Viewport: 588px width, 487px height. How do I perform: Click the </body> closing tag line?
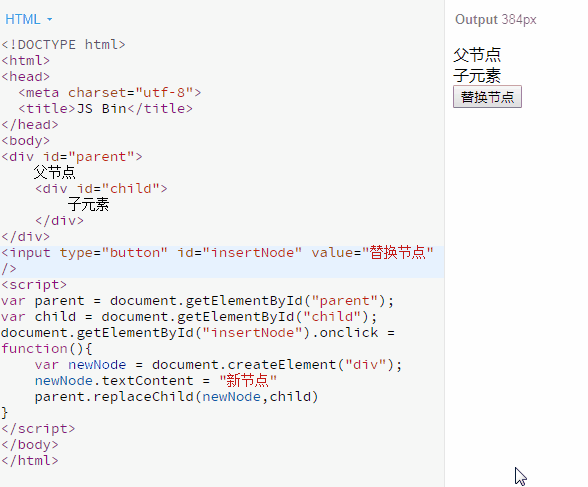(x=30, y=445)
